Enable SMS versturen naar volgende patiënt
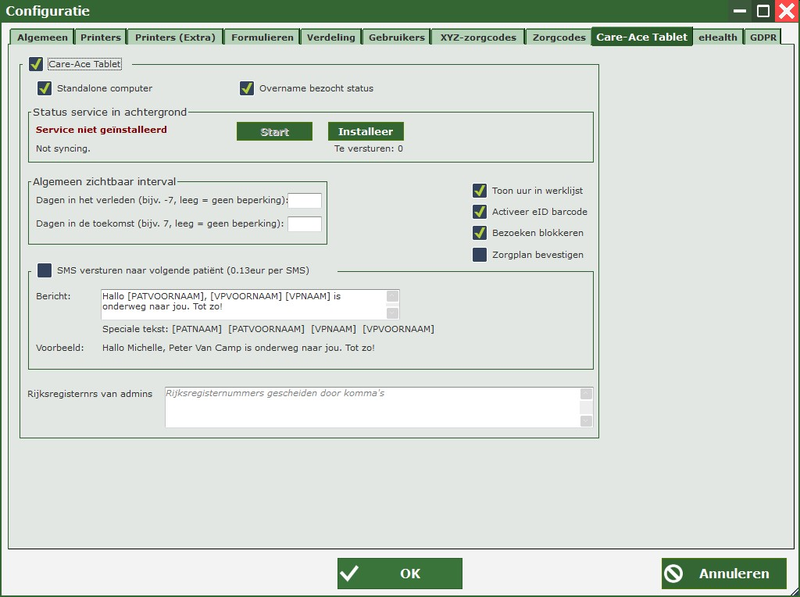The image size is (800, 597). click(44, 270)
